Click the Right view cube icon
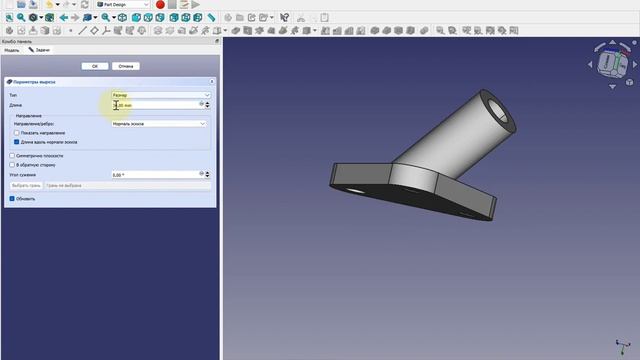This screenshot has width=640, height=360. click(x=160, y=18)
